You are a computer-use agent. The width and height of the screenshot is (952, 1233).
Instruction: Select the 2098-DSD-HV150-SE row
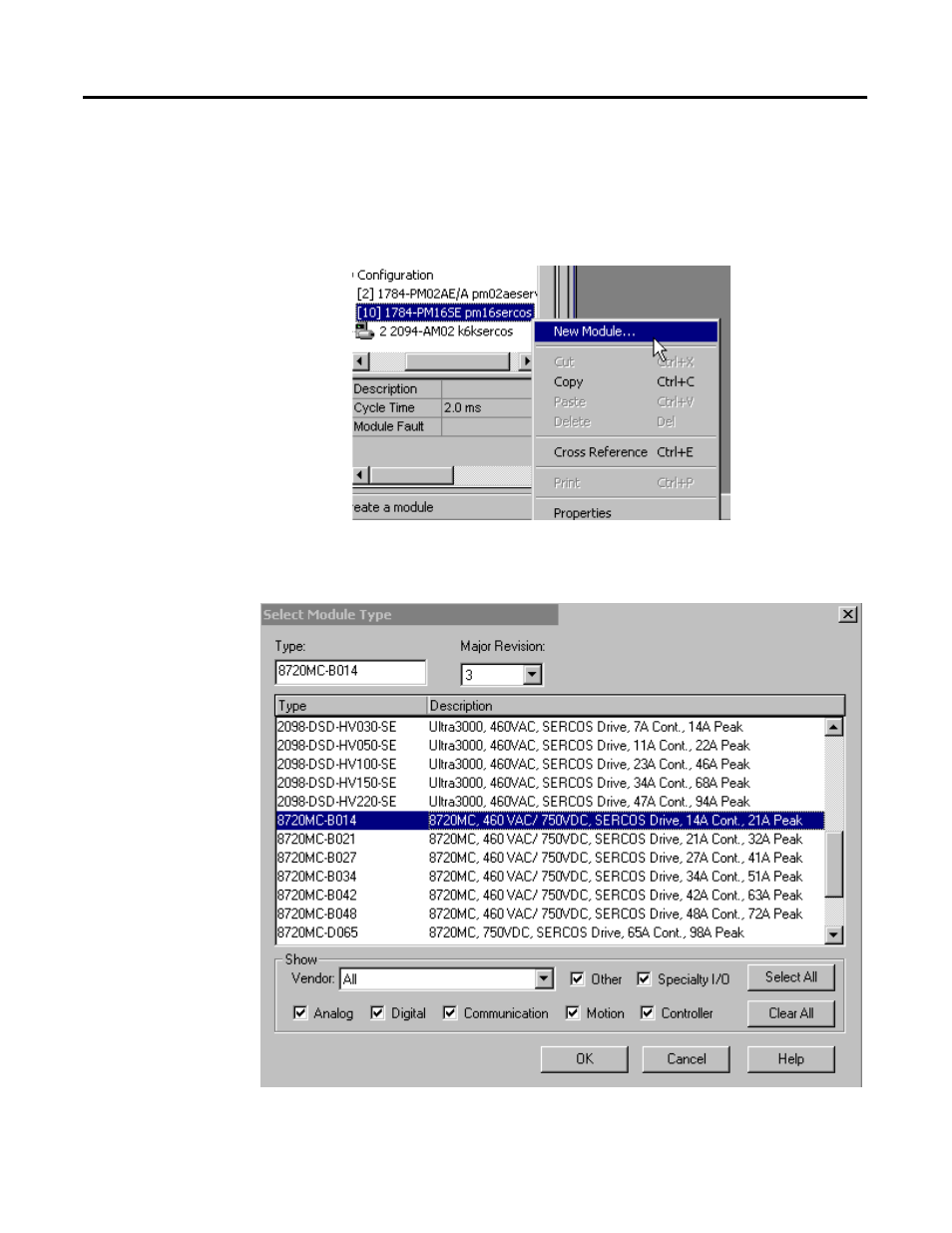tap(550, 783)
